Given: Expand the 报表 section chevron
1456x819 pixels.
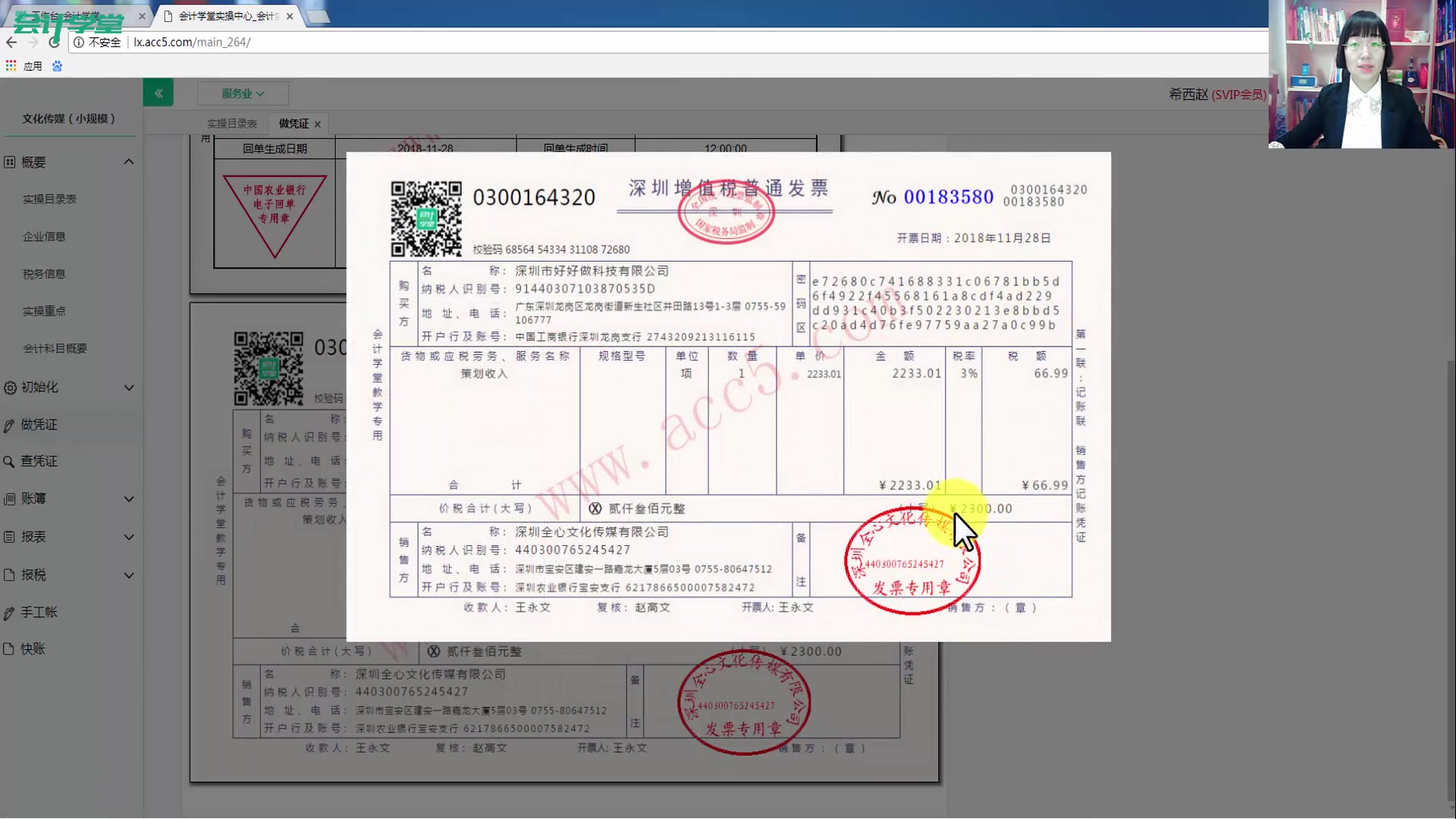Looking at the screenshot, I should point(129,537).
